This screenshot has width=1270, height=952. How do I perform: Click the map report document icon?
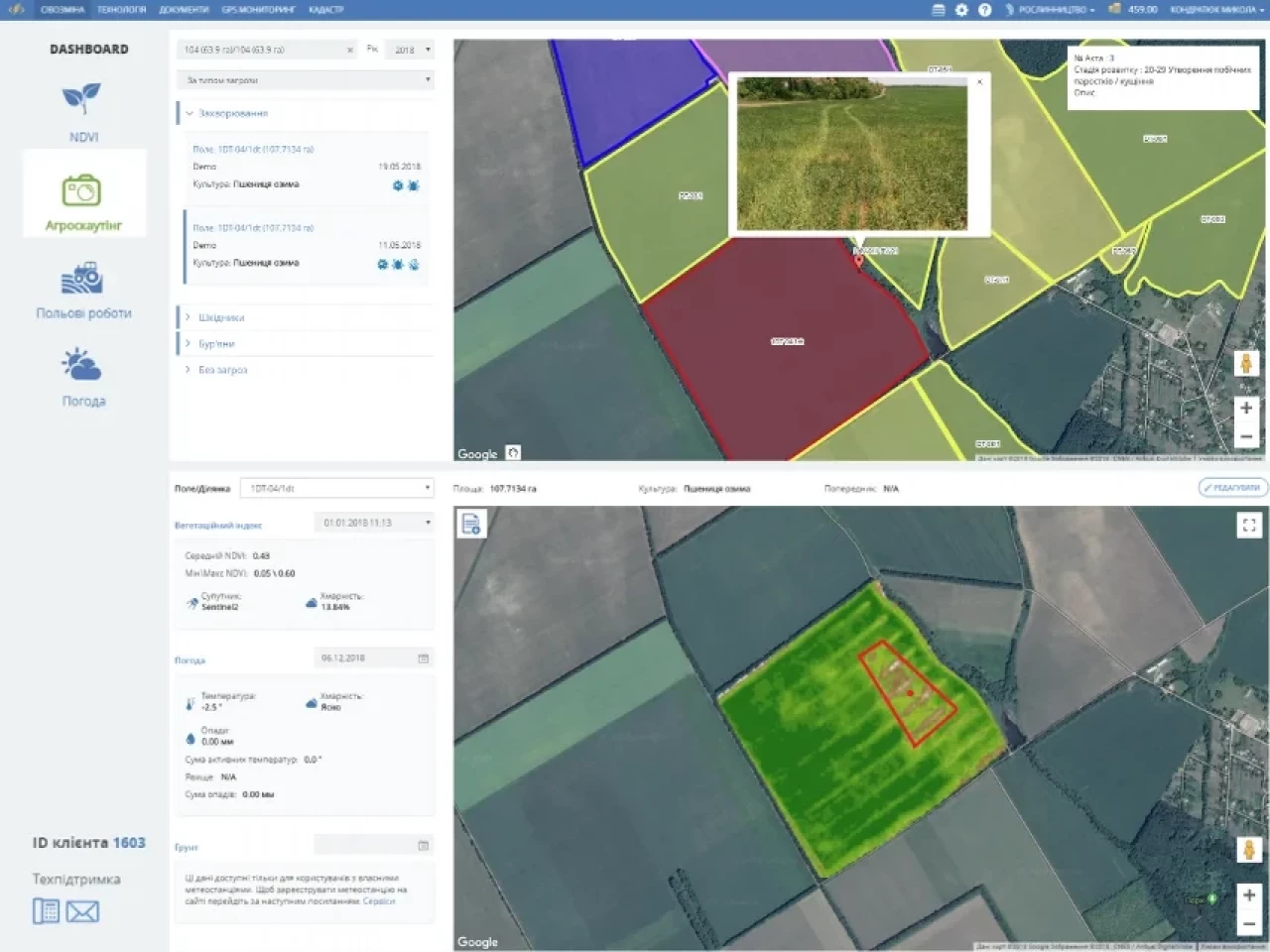[x=471, y=524]
